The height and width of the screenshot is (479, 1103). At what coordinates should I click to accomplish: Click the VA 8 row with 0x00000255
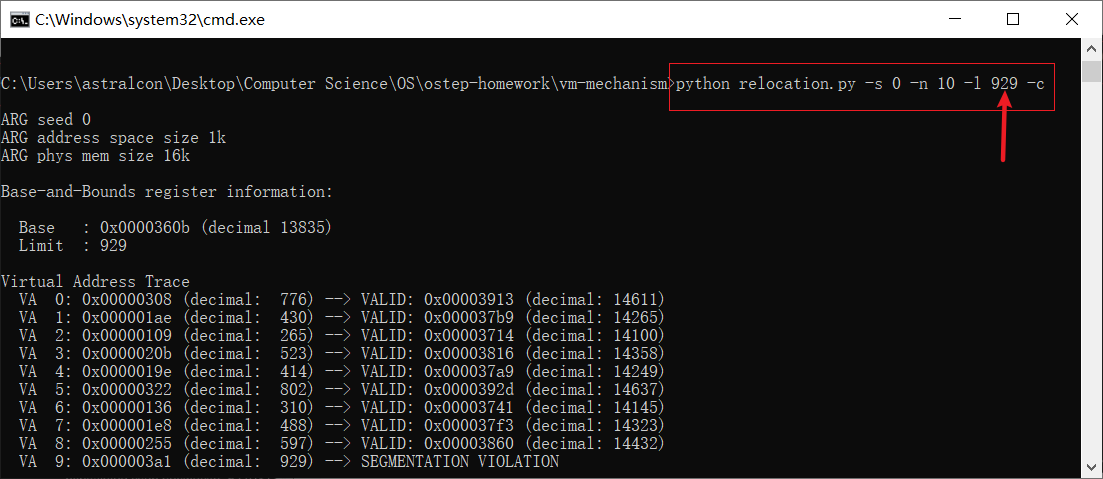(342, 443)
